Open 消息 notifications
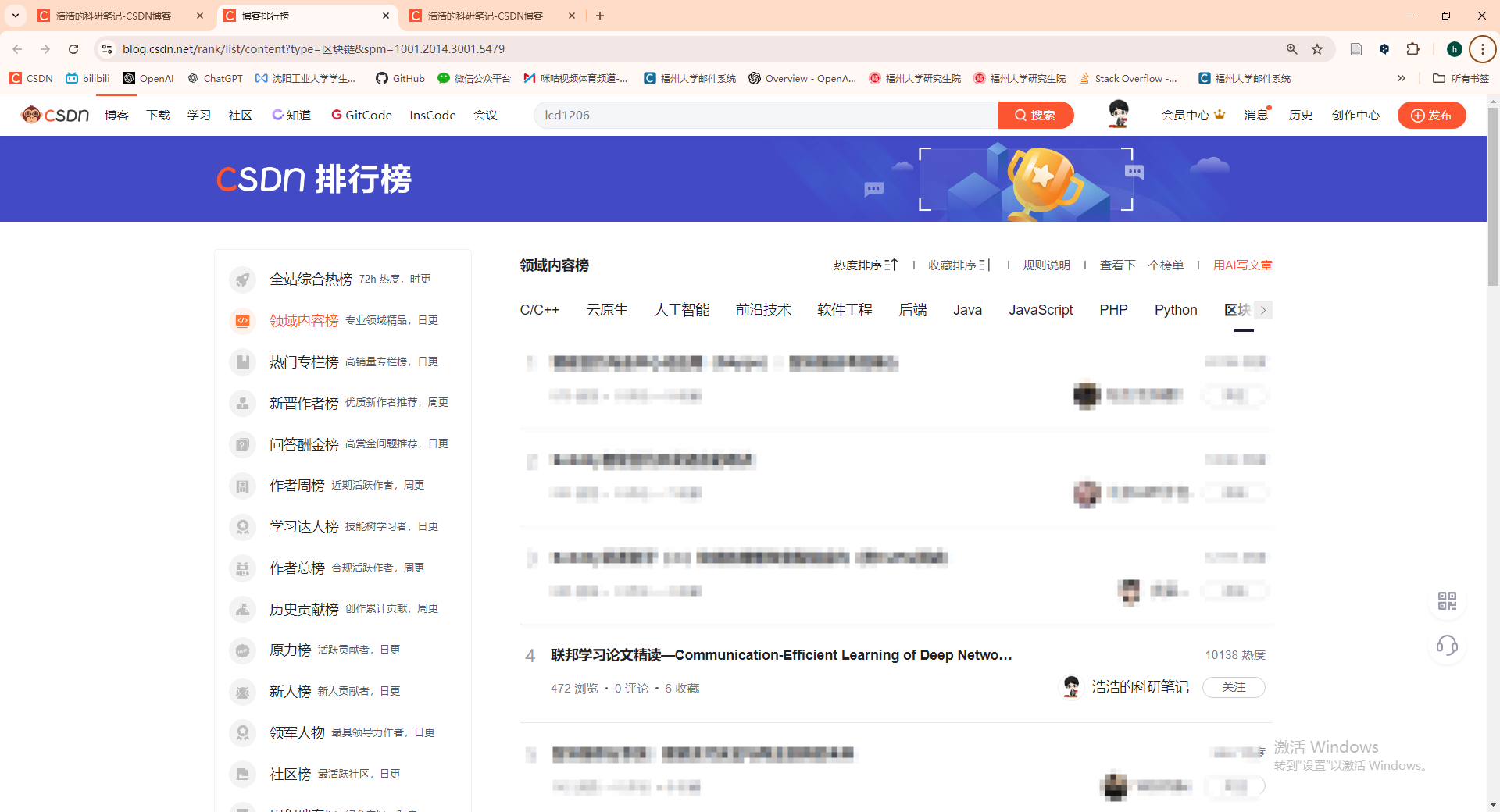1500x812 pixels. tap(1256, 115)
